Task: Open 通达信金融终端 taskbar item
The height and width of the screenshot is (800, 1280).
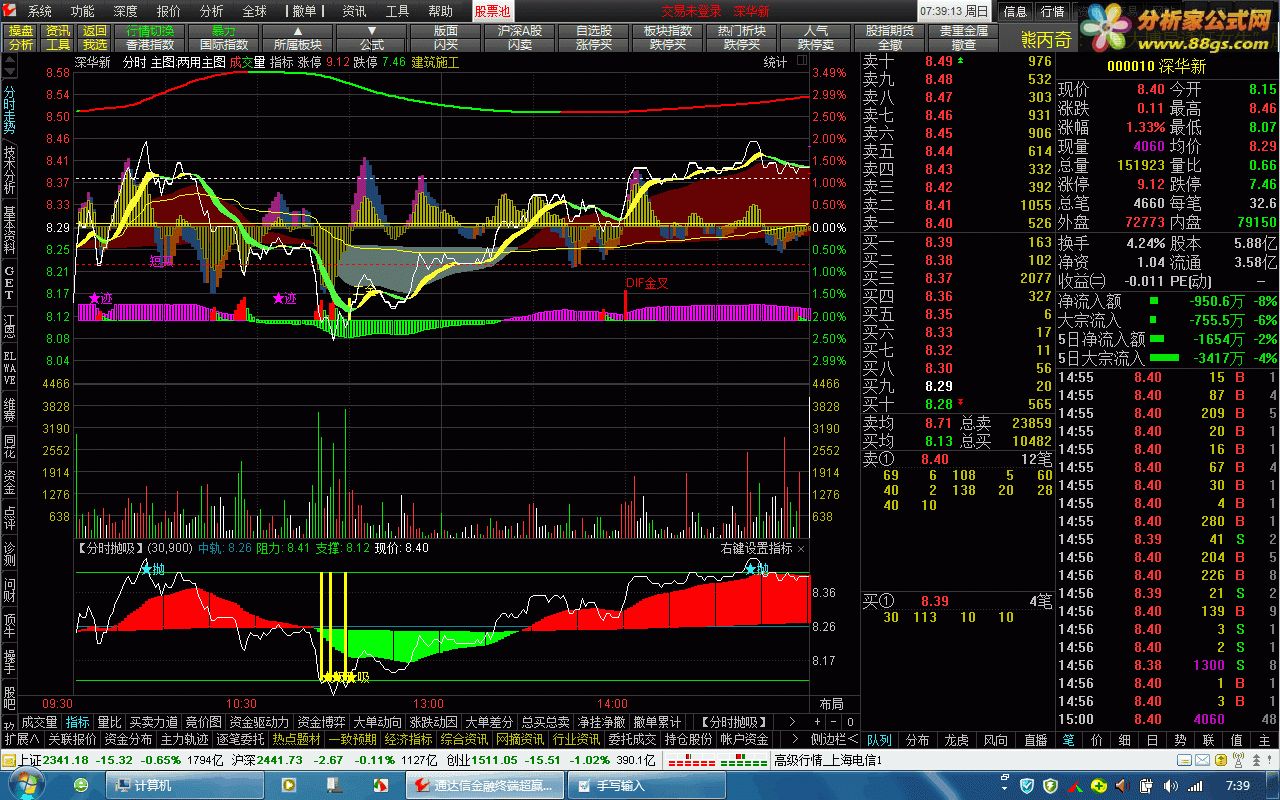Action: click(x=485, y=786)
